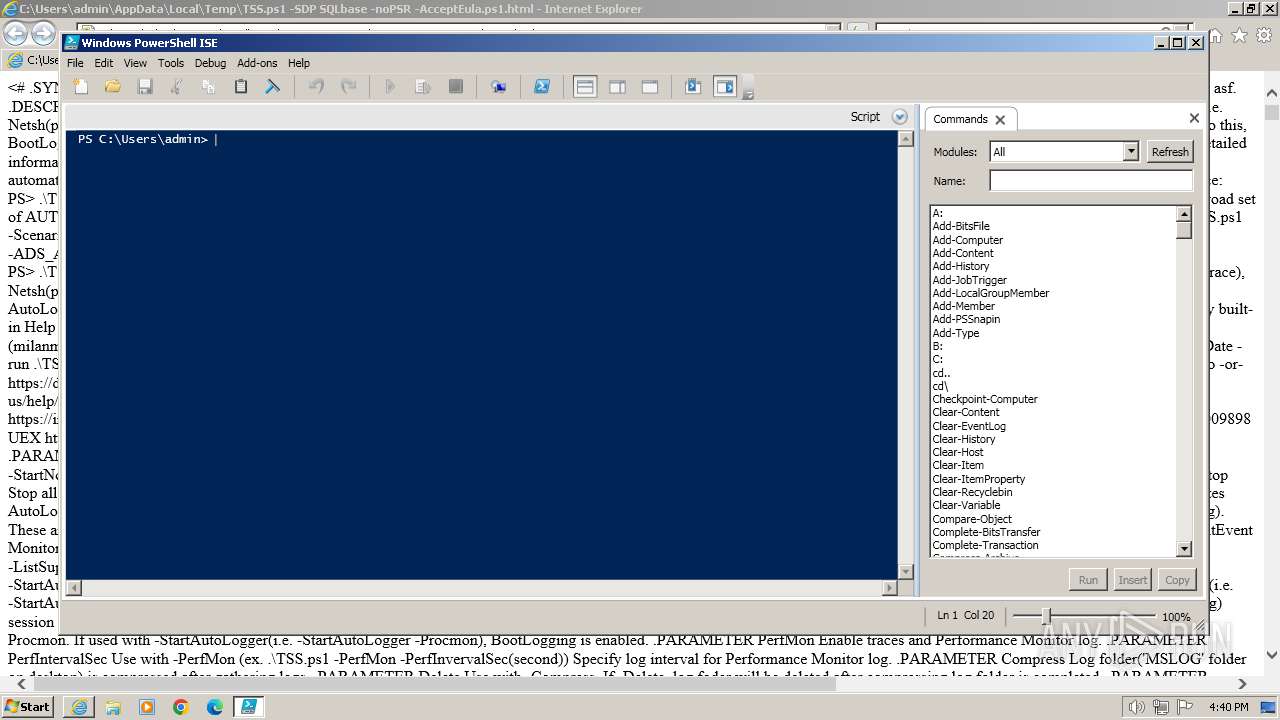Open the Help menu
The image size is (1280, 720).
[x=299, y=63]
